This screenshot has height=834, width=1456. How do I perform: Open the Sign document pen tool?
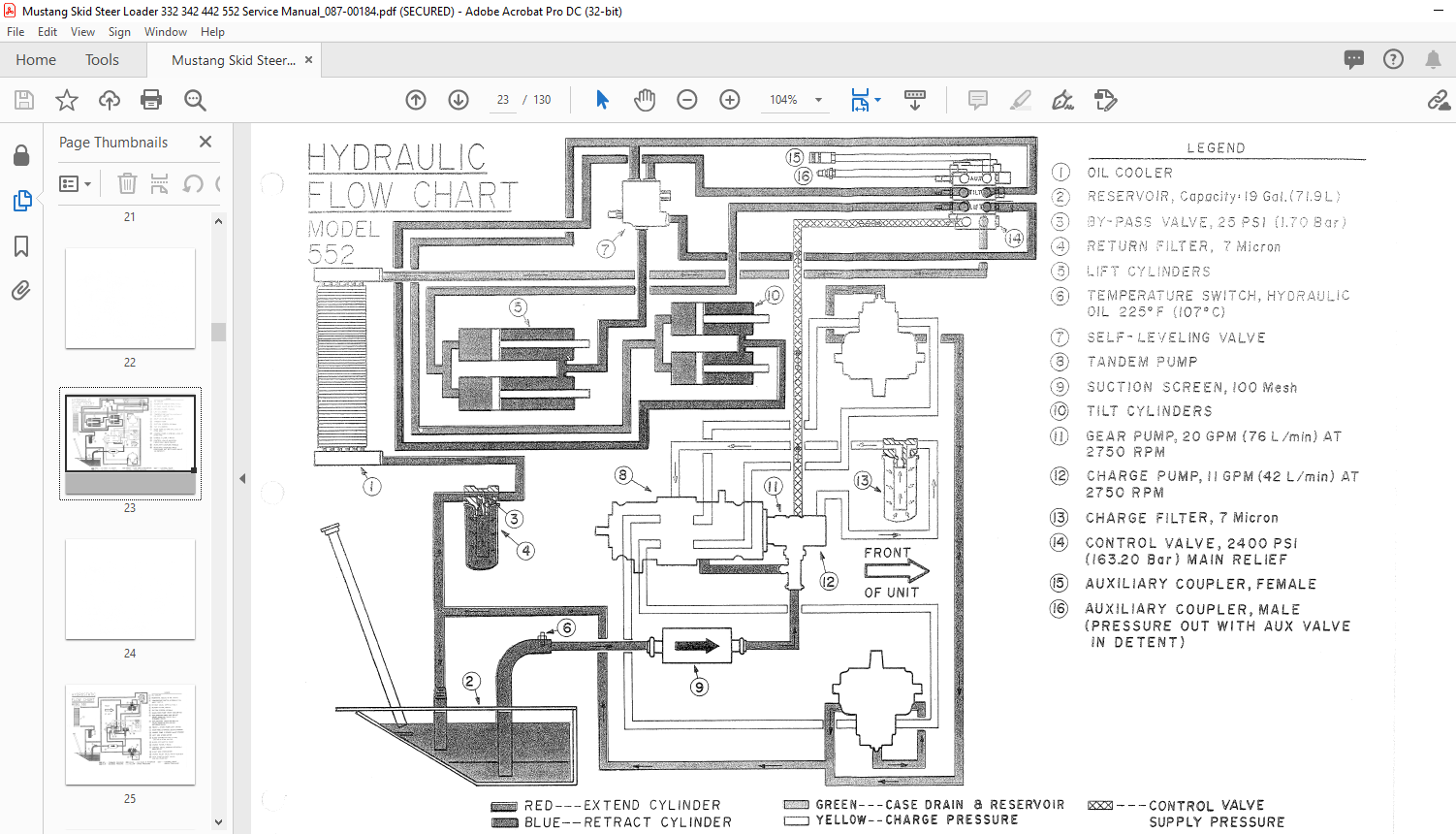point(1063,100)
